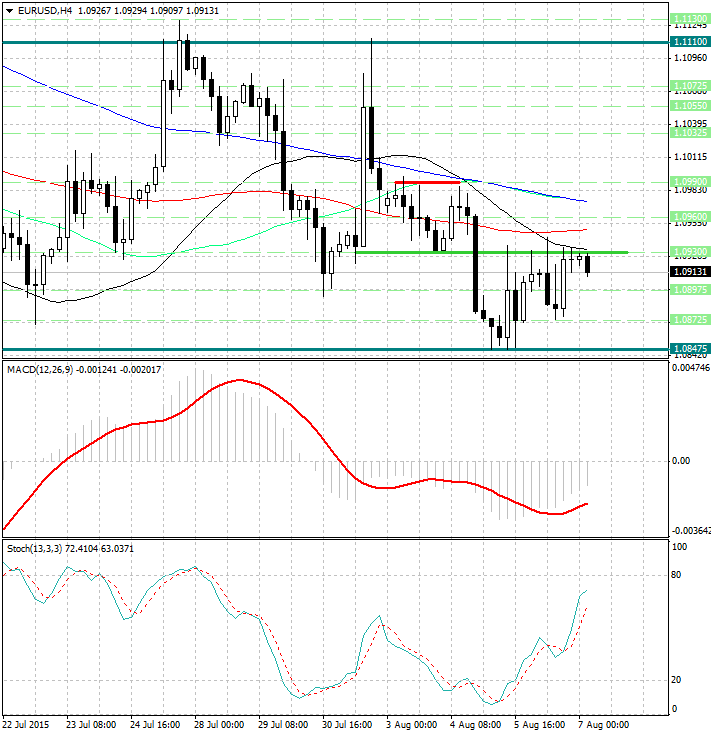
Task: Click the 1.08475 support price label
Action: [690, 349]
